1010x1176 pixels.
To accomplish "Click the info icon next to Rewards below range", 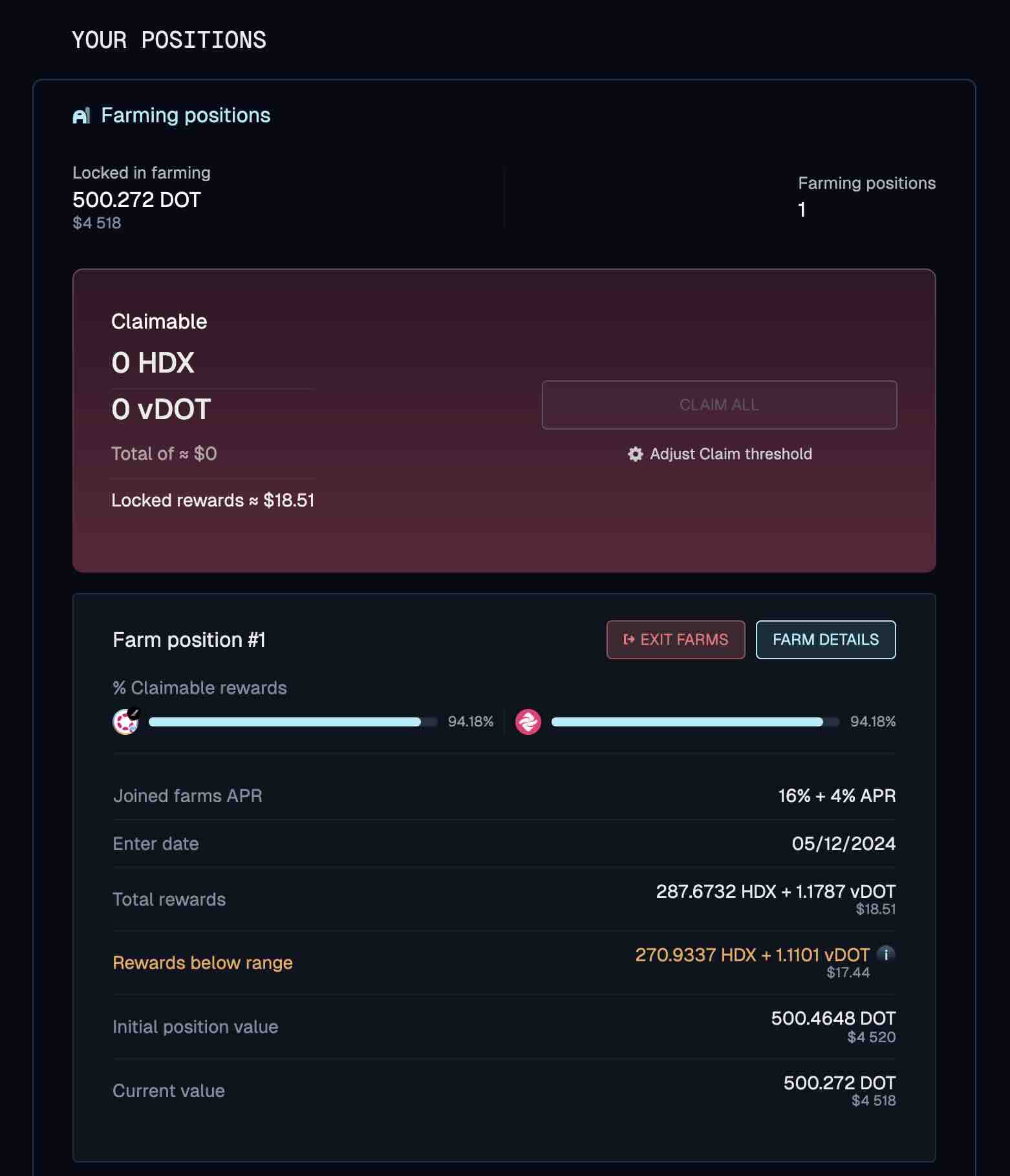I will 886,953.
